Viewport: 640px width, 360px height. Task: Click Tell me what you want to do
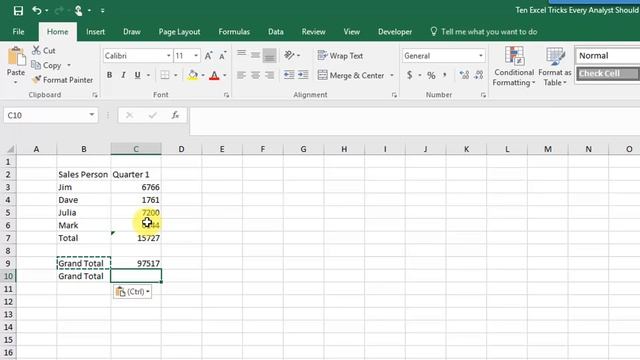pos(484,32)
